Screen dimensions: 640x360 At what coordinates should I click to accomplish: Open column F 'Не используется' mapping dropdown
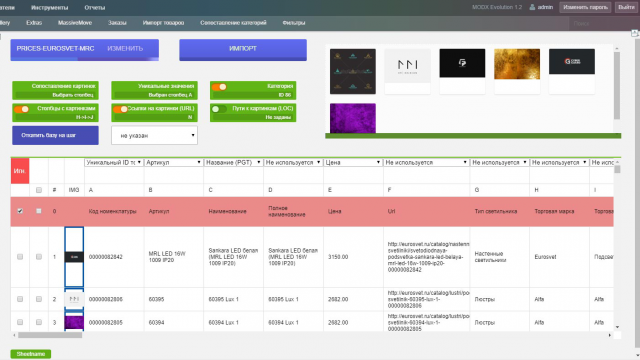(426, 162)
